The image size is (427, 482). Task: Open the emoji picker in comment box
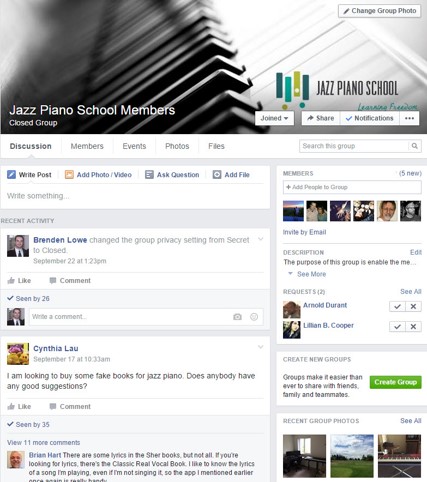coord(254,317)
